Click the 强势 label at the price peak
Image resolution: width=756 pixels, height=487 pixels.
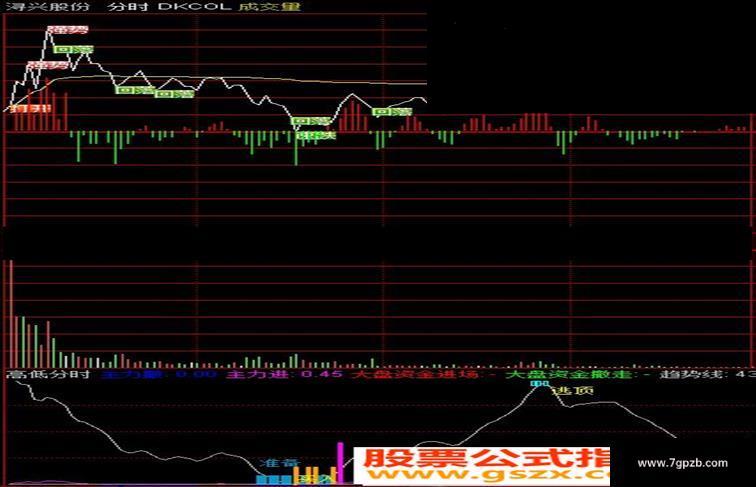point(68,30)
